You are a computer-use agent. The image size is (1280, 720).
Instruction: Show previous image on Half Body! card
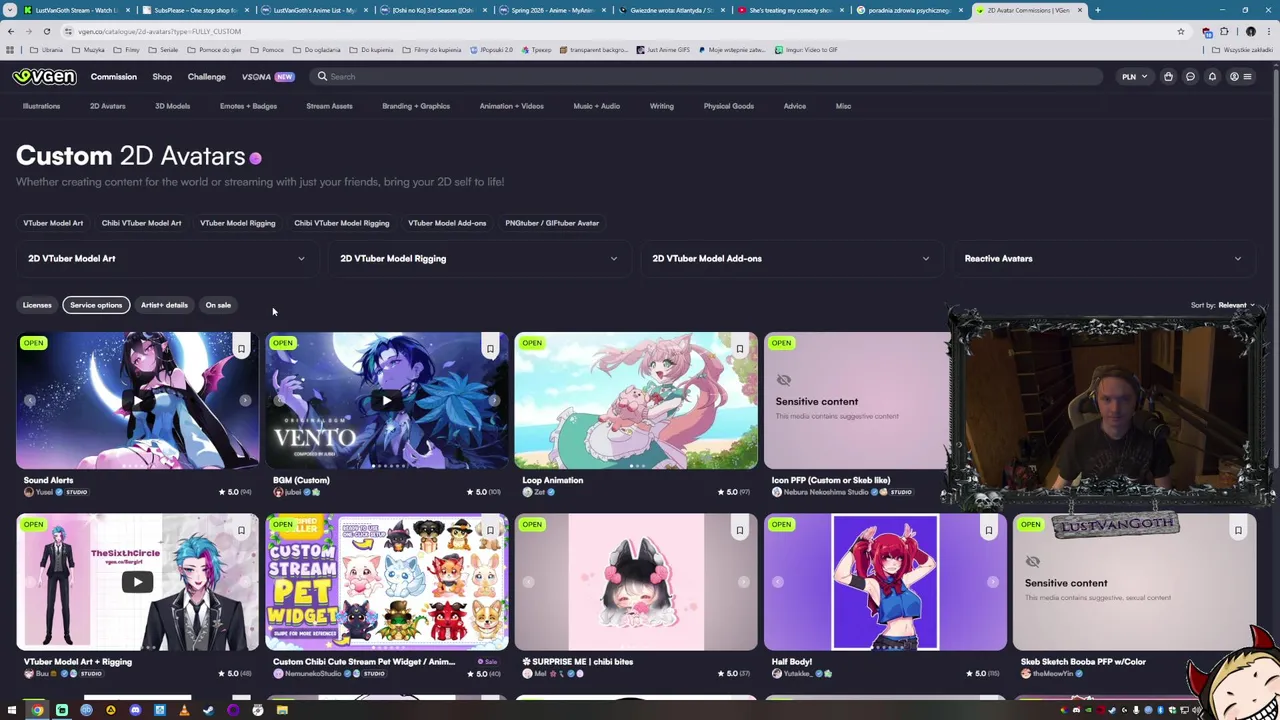coord(779,582)
